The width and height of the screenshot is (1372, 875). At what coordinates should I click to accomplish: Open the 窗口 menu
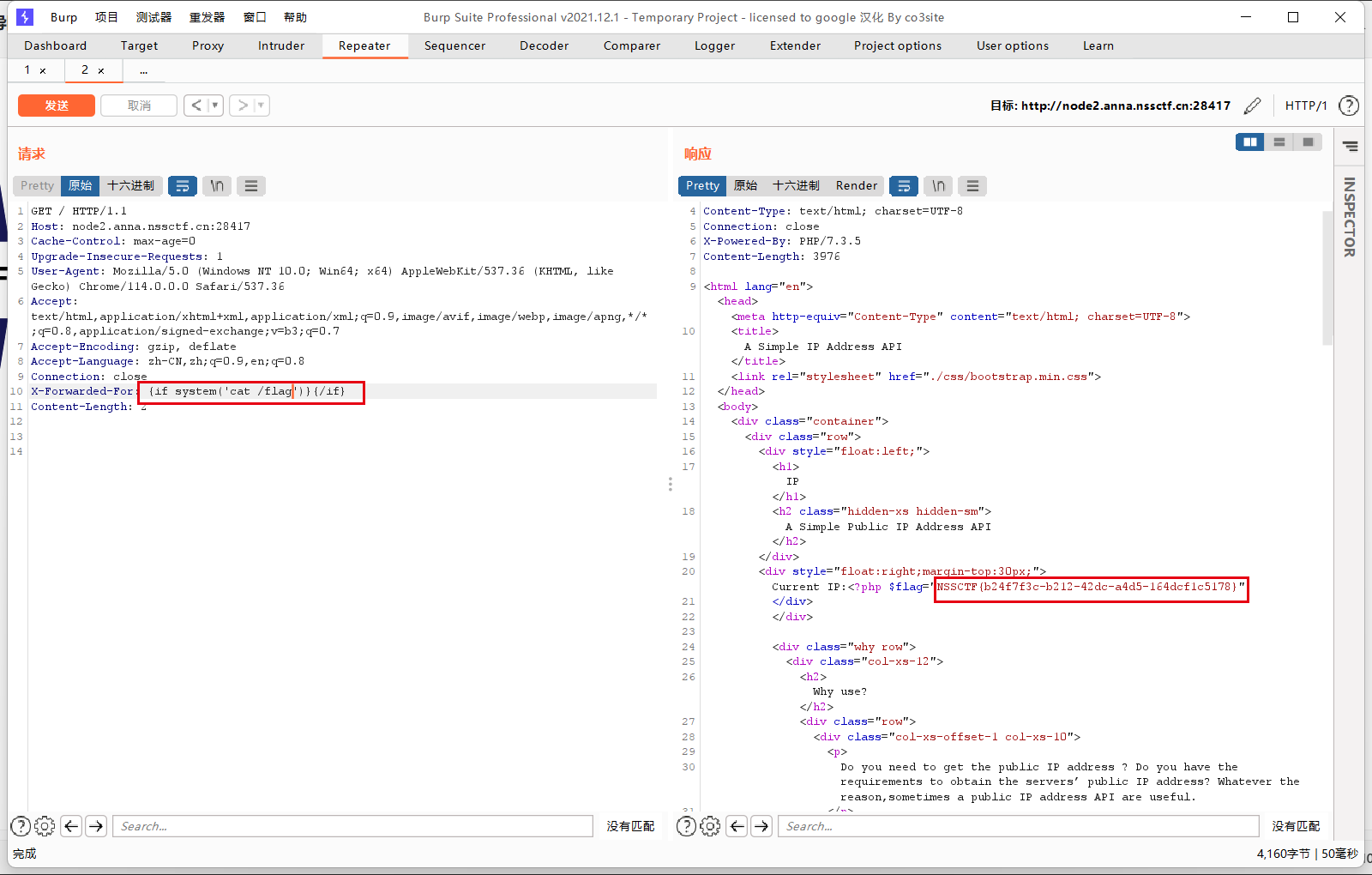pyautogui.click(x=255, y=17)
